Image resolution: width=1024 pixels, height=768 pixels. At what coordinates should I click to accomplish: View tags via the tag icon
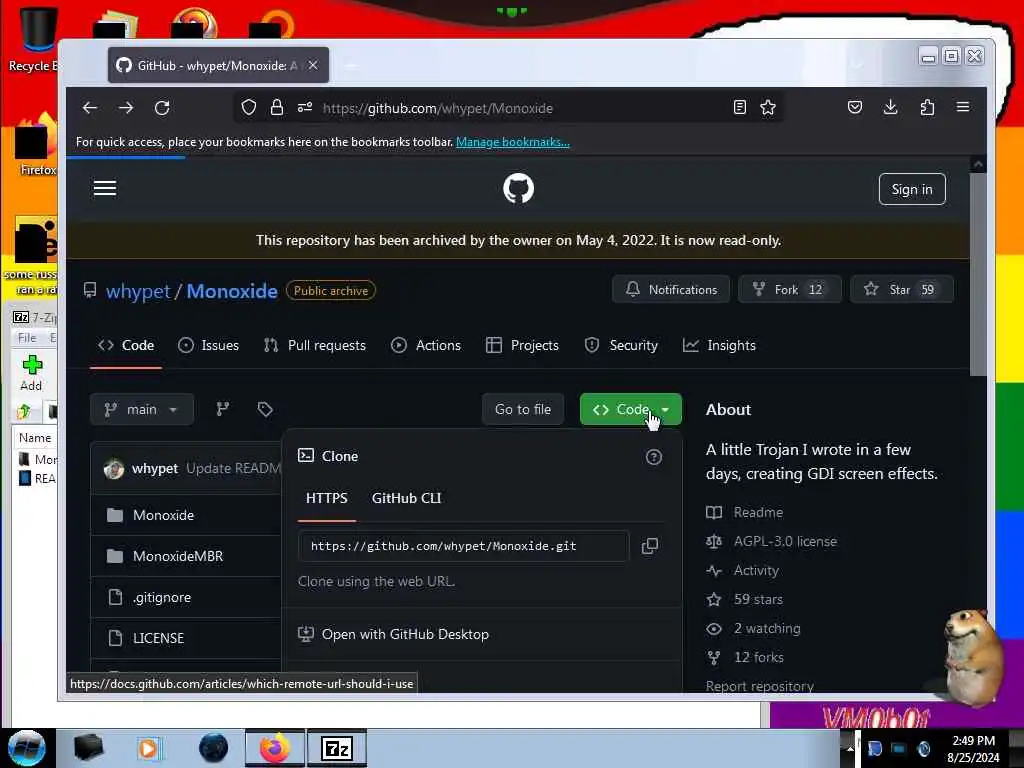click(264, 409)
